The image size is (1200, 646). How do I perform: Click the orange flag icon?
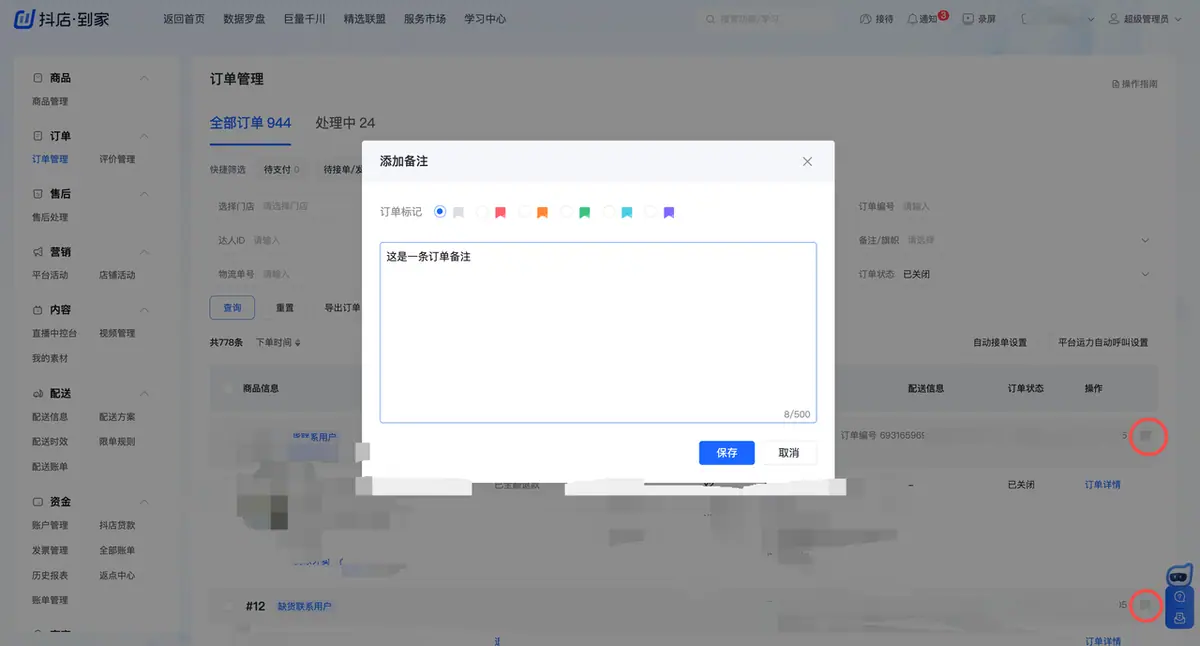click(x=542, y=213)
